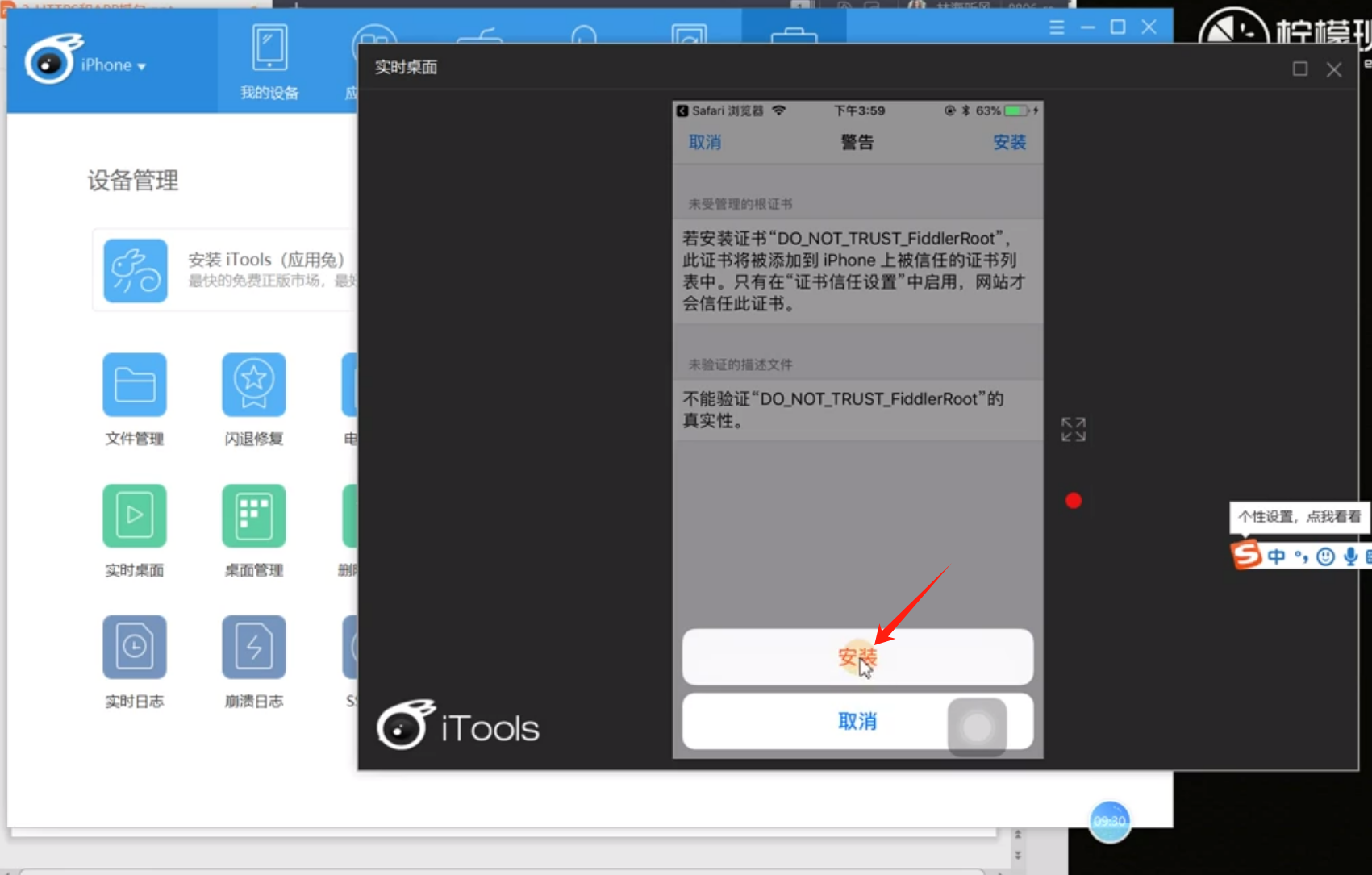
Task: Activate Sogou voice input microphone
Action: [x=1350, y=556]
